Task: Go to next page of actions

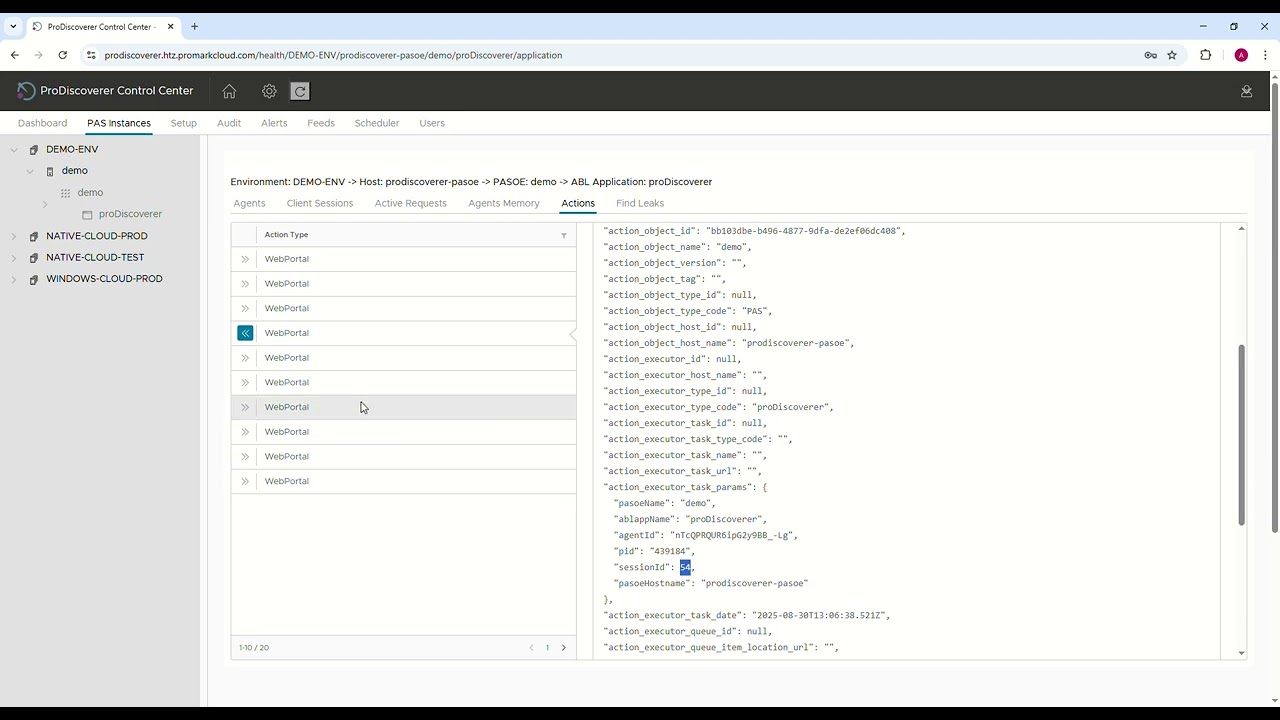Action: (x=563, y=648)
